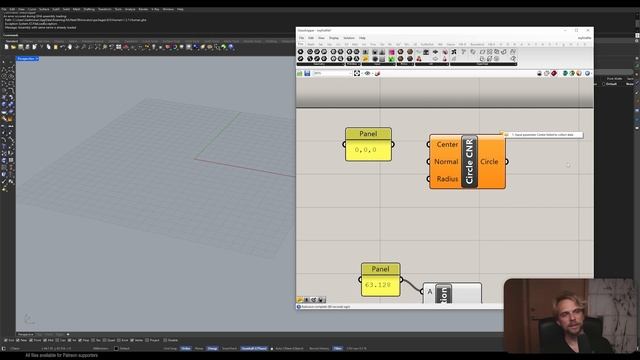The width and height of the screenshot is (640, 360).
Task: Select the Perspective viewport tab at bottom
Action: click(25, 334)
